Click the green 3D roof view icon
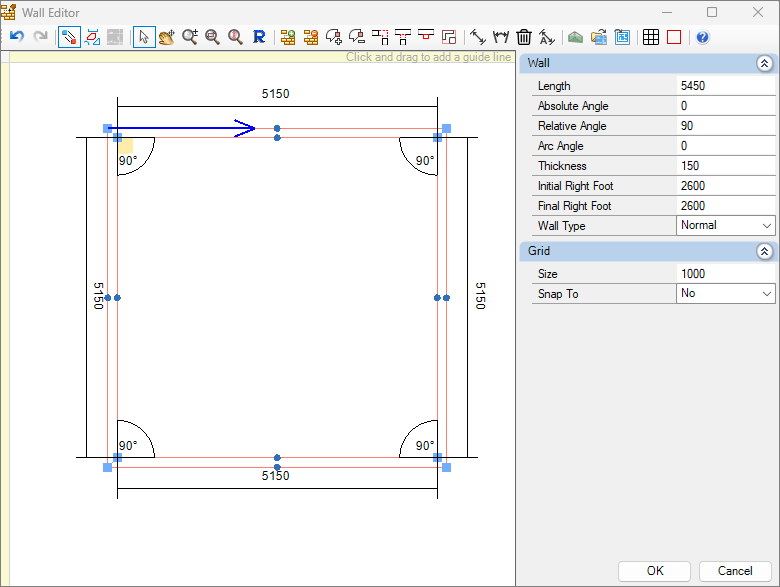Viewport: 780px width, 587px height. pos(576,37)
